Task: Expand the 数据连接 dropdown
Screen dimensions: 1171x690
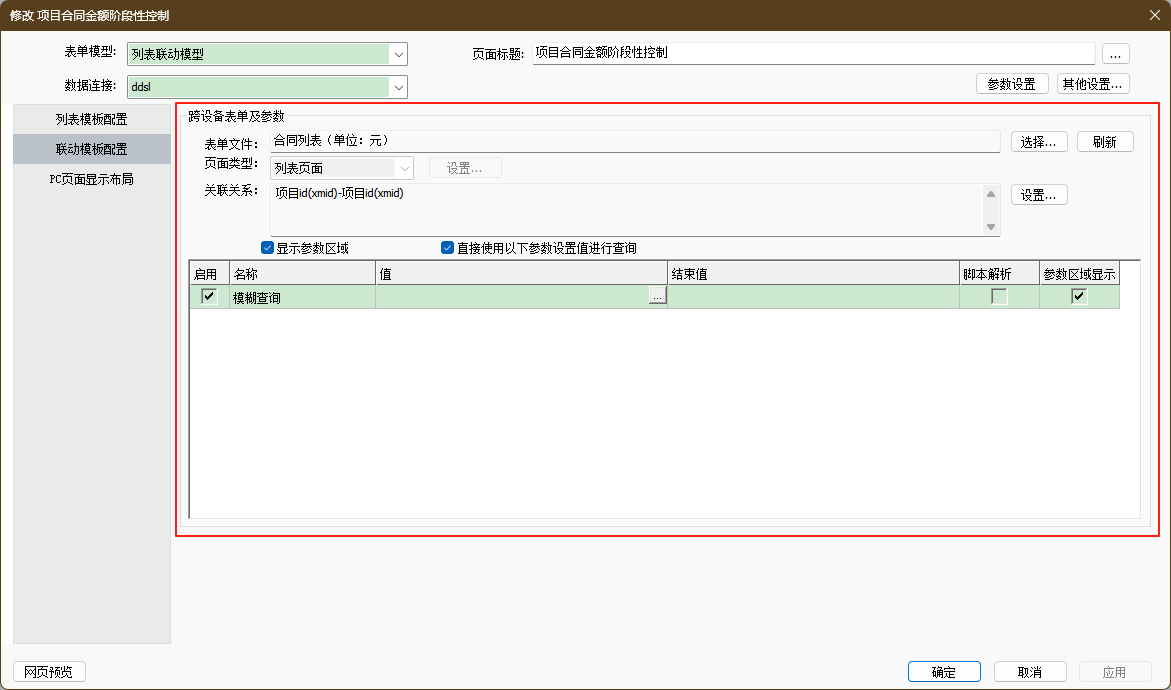Action: tap(399, 87)
